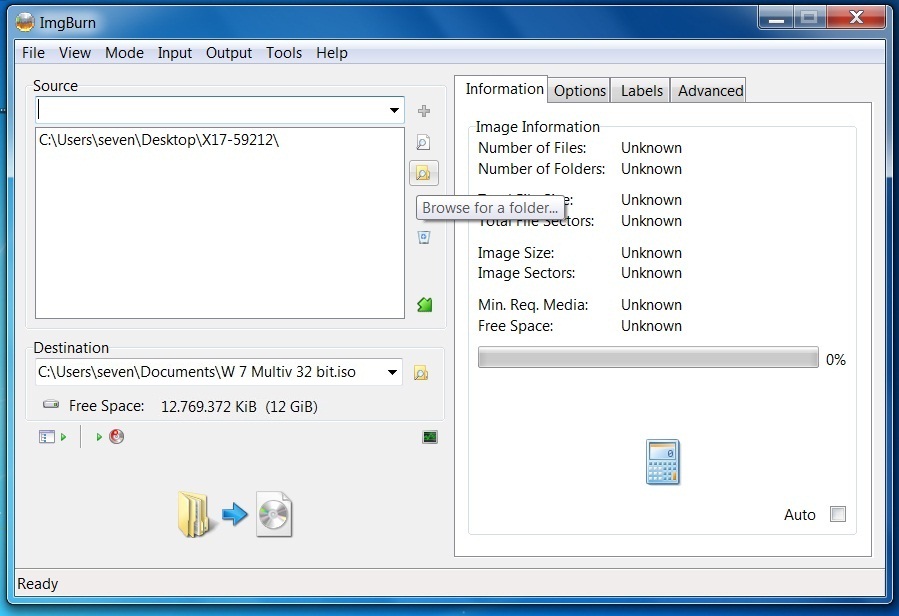Open the queue window icon with green arrow
The width and height of the screenshot is (899, 616).
click(x=53, y=437)
